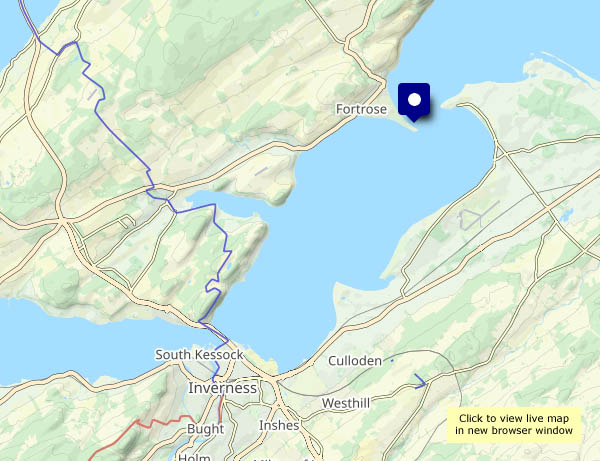Click the Culloden place label

pos(355,361)
